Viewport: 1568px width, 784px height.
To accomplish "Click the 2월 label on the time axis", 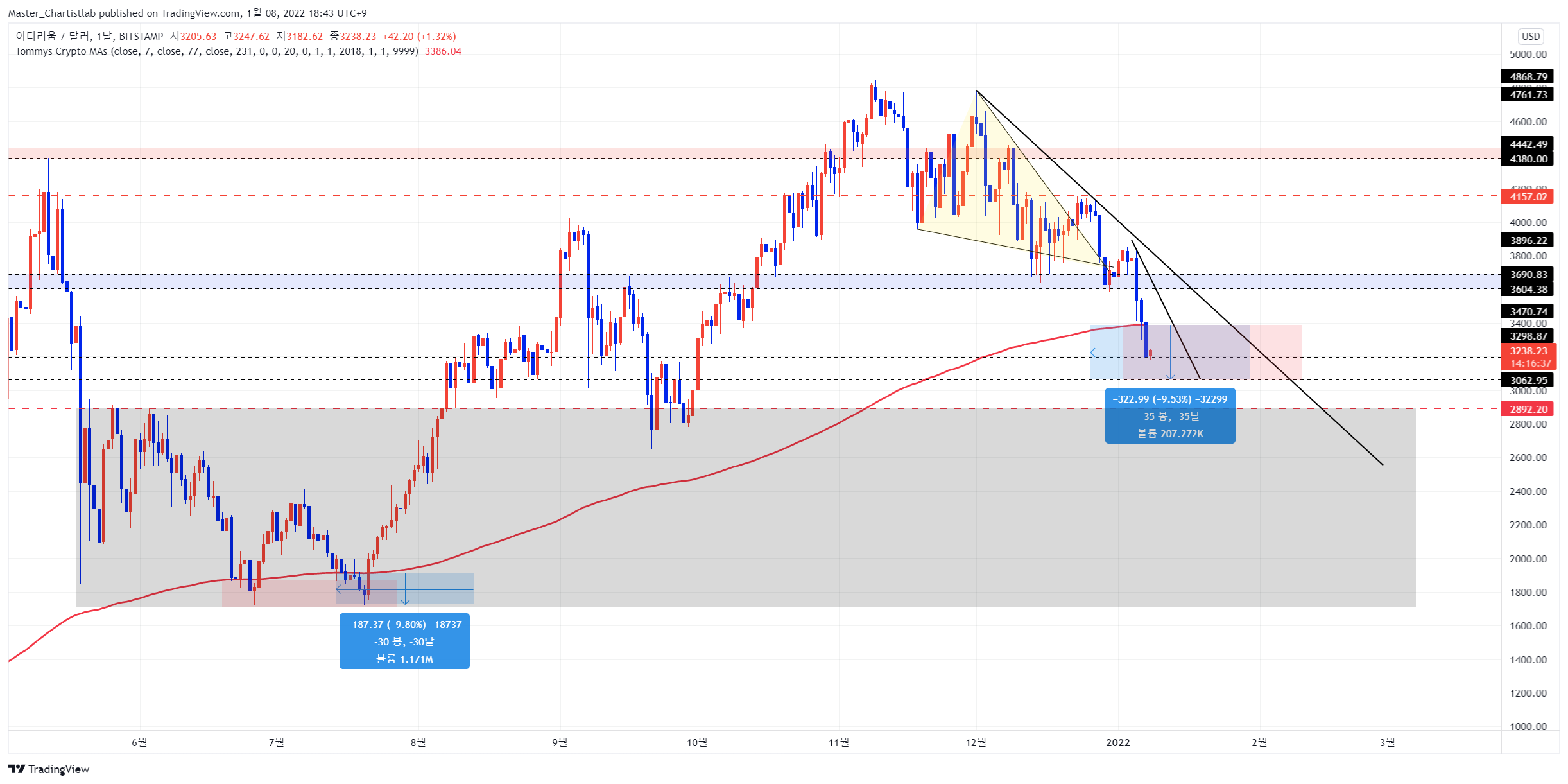I will click(1259, 742).
